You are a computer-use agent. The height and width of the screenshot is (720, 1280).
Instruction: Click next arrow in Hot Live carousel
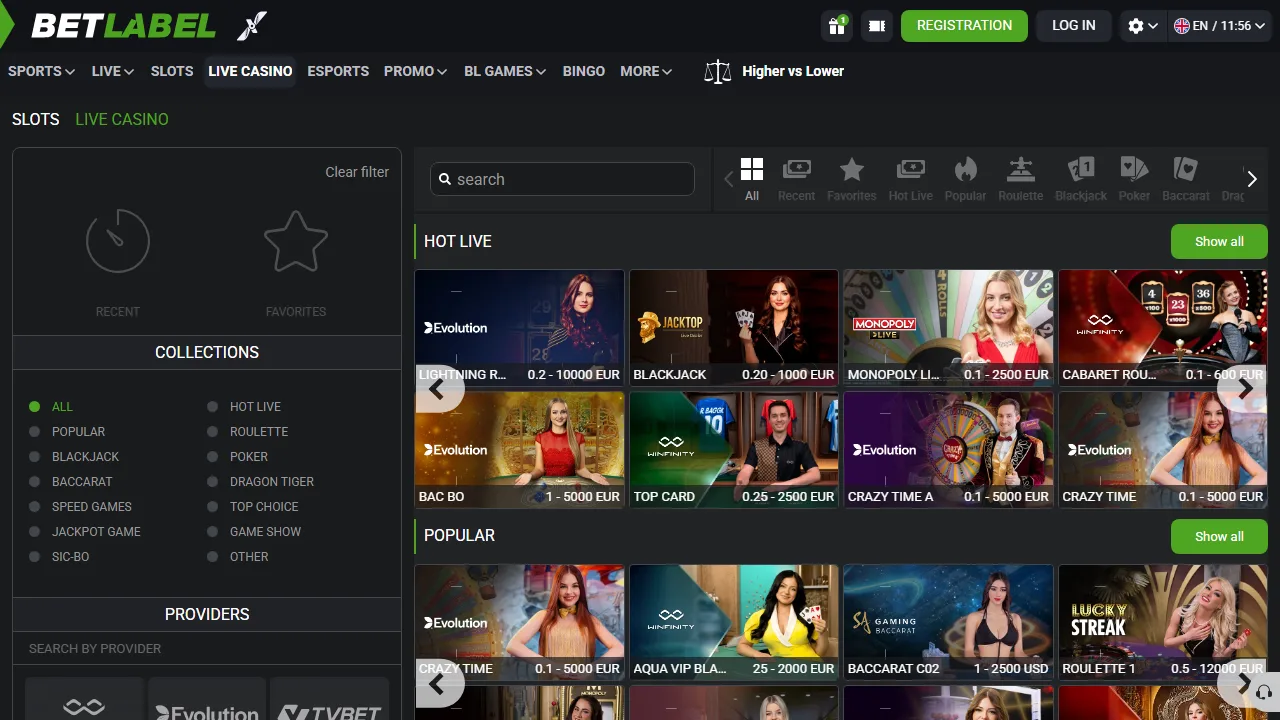1245,389
